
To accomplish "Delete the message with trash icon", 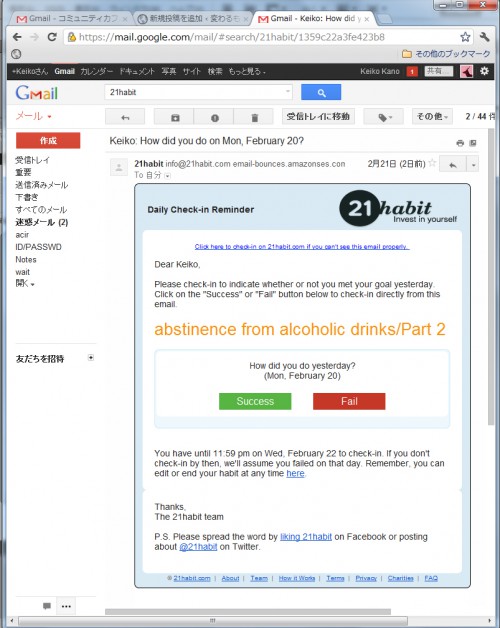I will 254,117.
